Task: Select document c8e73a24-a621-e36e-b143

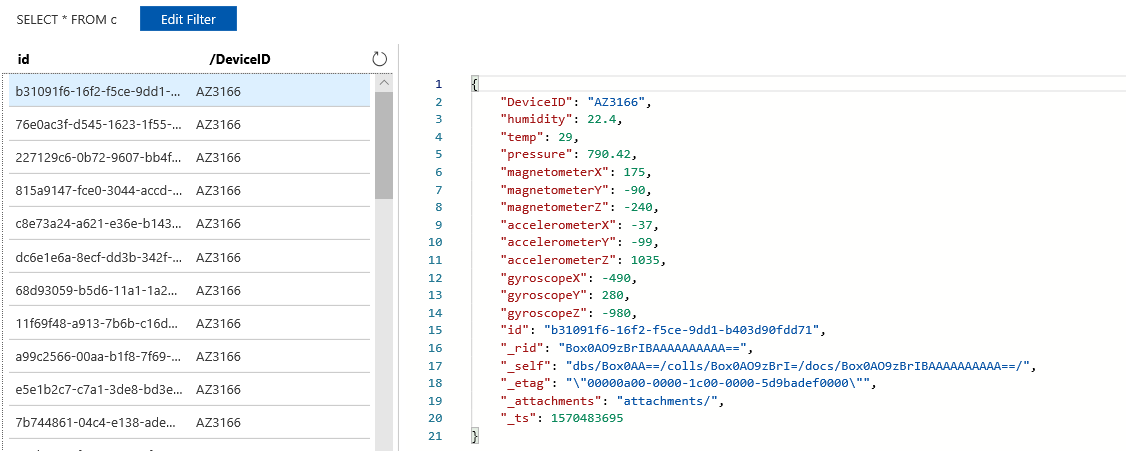Action: coord(190,223)
